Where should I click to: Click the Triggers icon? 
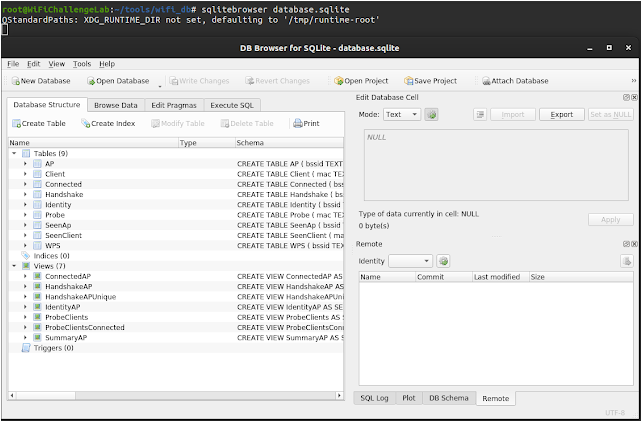click(26, 348)
